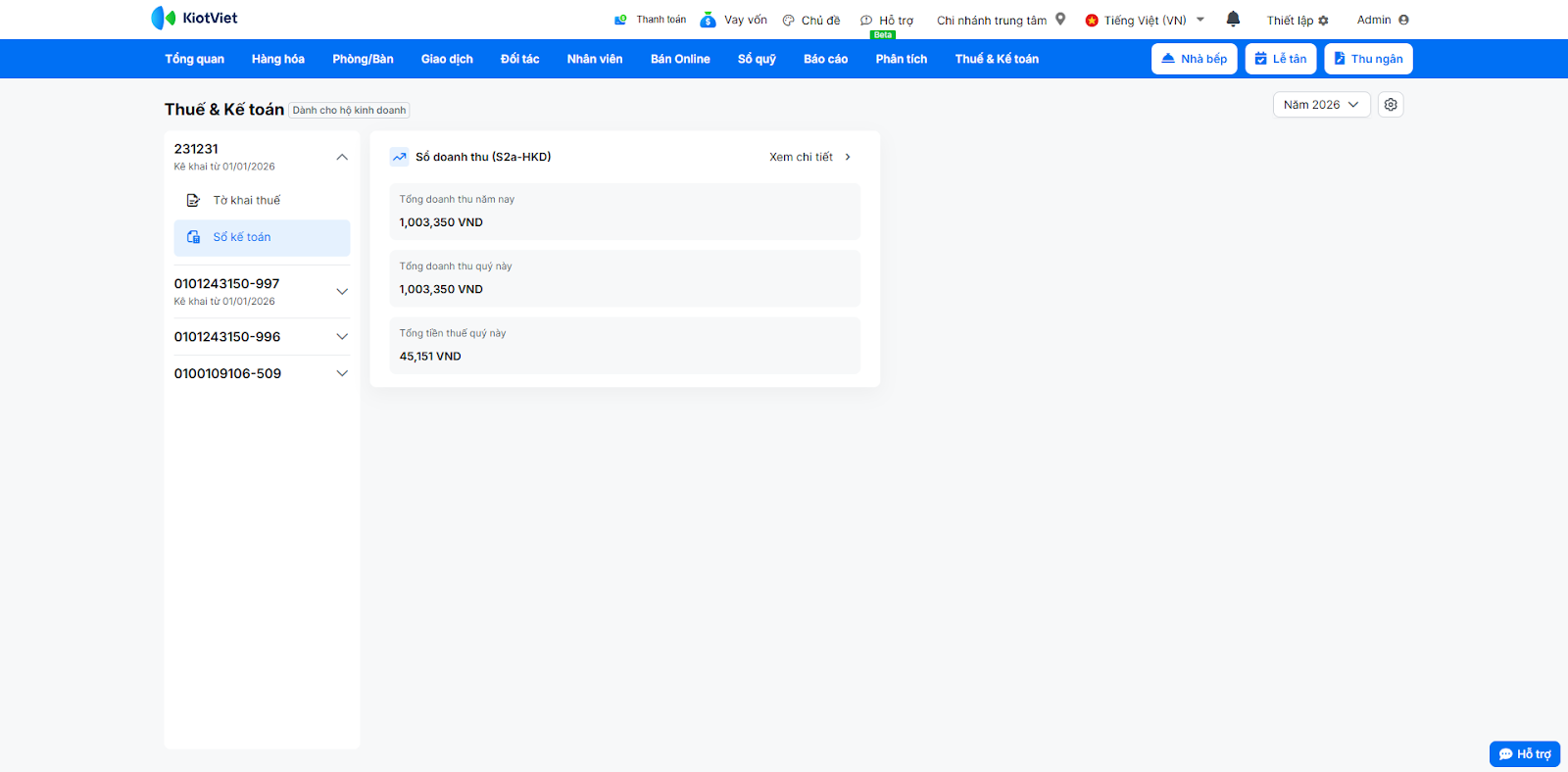
Task: Open the Thanh toán payment icon
Action: click(620, 20)
